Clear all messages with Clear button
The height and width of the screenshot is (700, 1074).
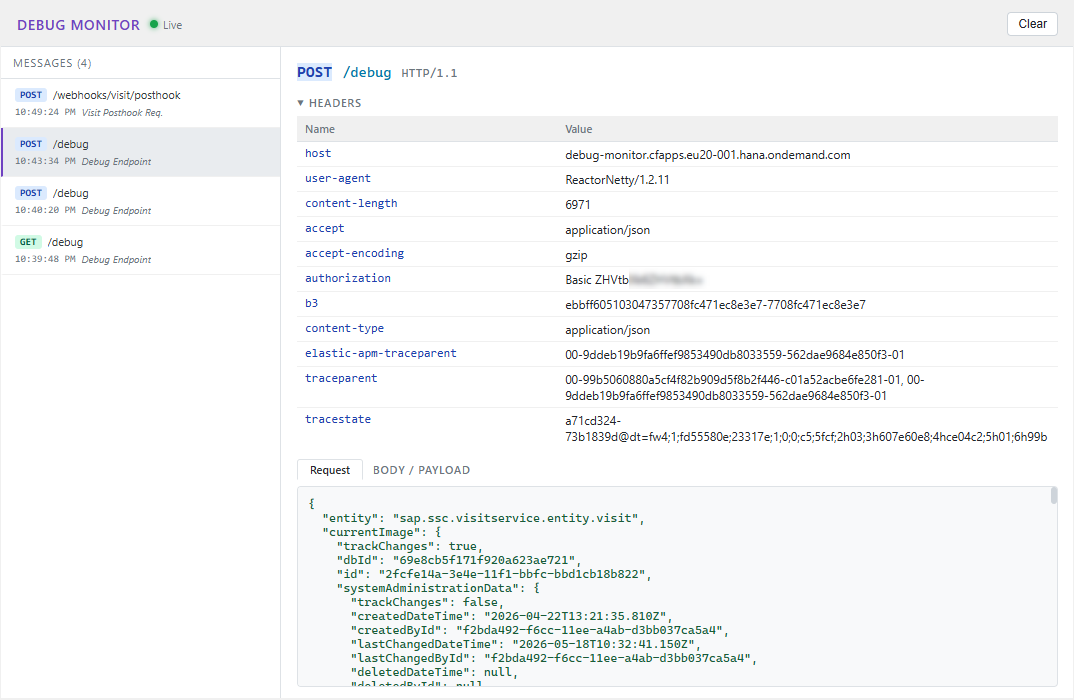click(1032, 24)
